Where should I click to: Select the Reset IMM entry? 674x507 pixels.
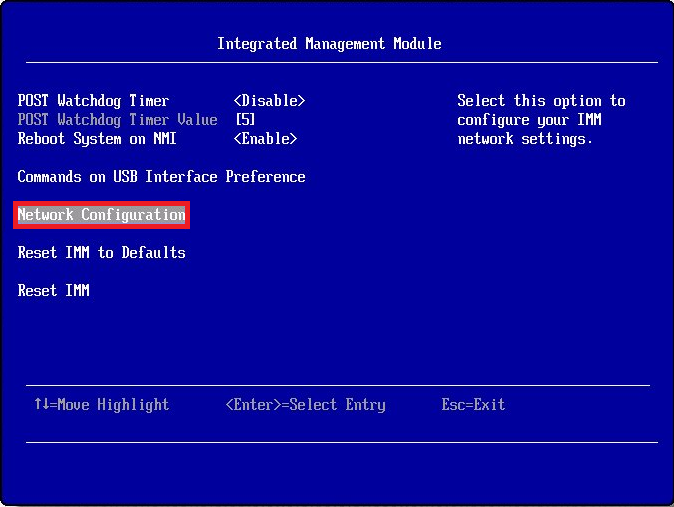pos(54,290)
